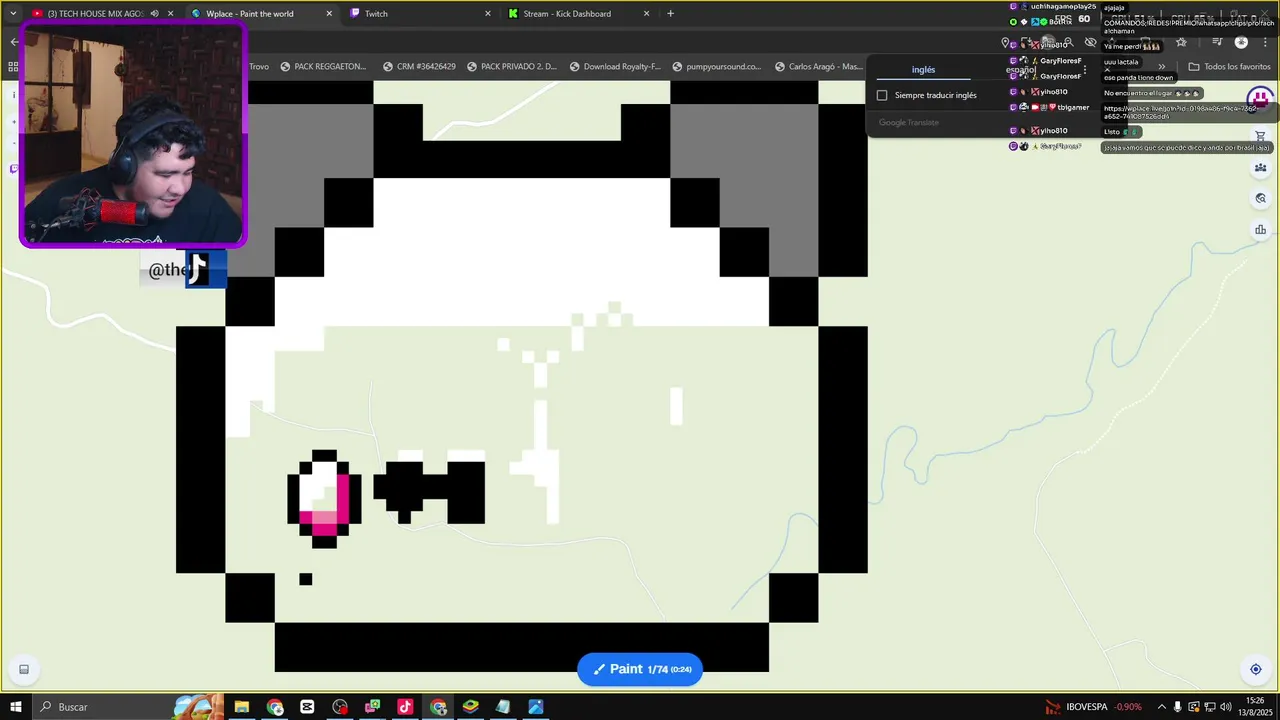Screen dimensions: 1280x720
Task: Open the Wplace map search button
Action: tap(1260, 198)
